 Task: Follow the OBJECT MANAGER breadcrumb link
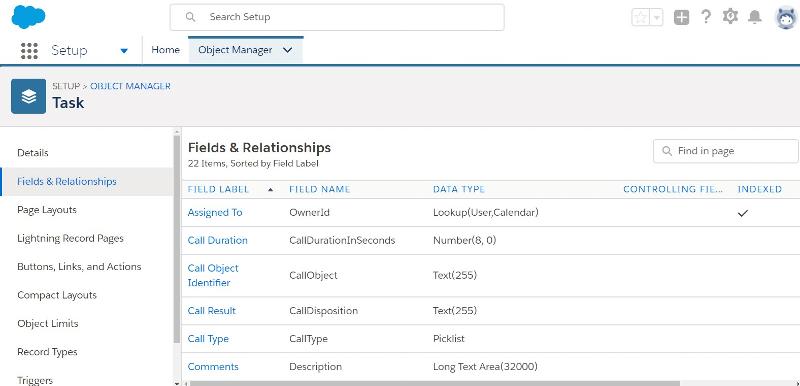coord(130,86)
